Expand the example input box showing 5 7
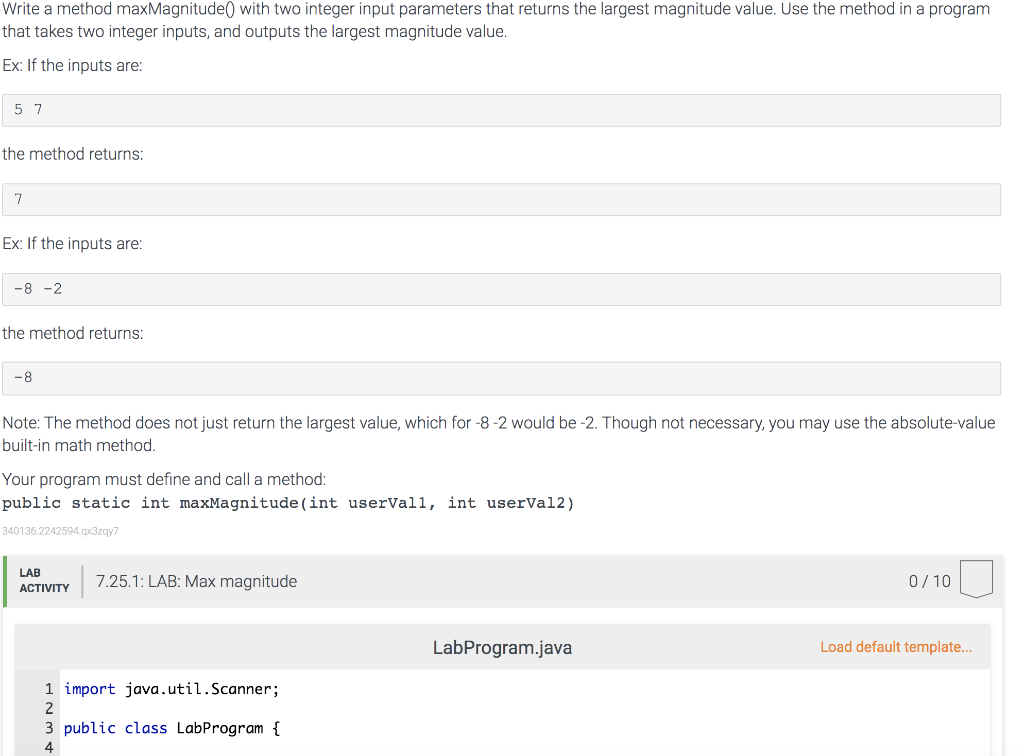 coord(500,110)
